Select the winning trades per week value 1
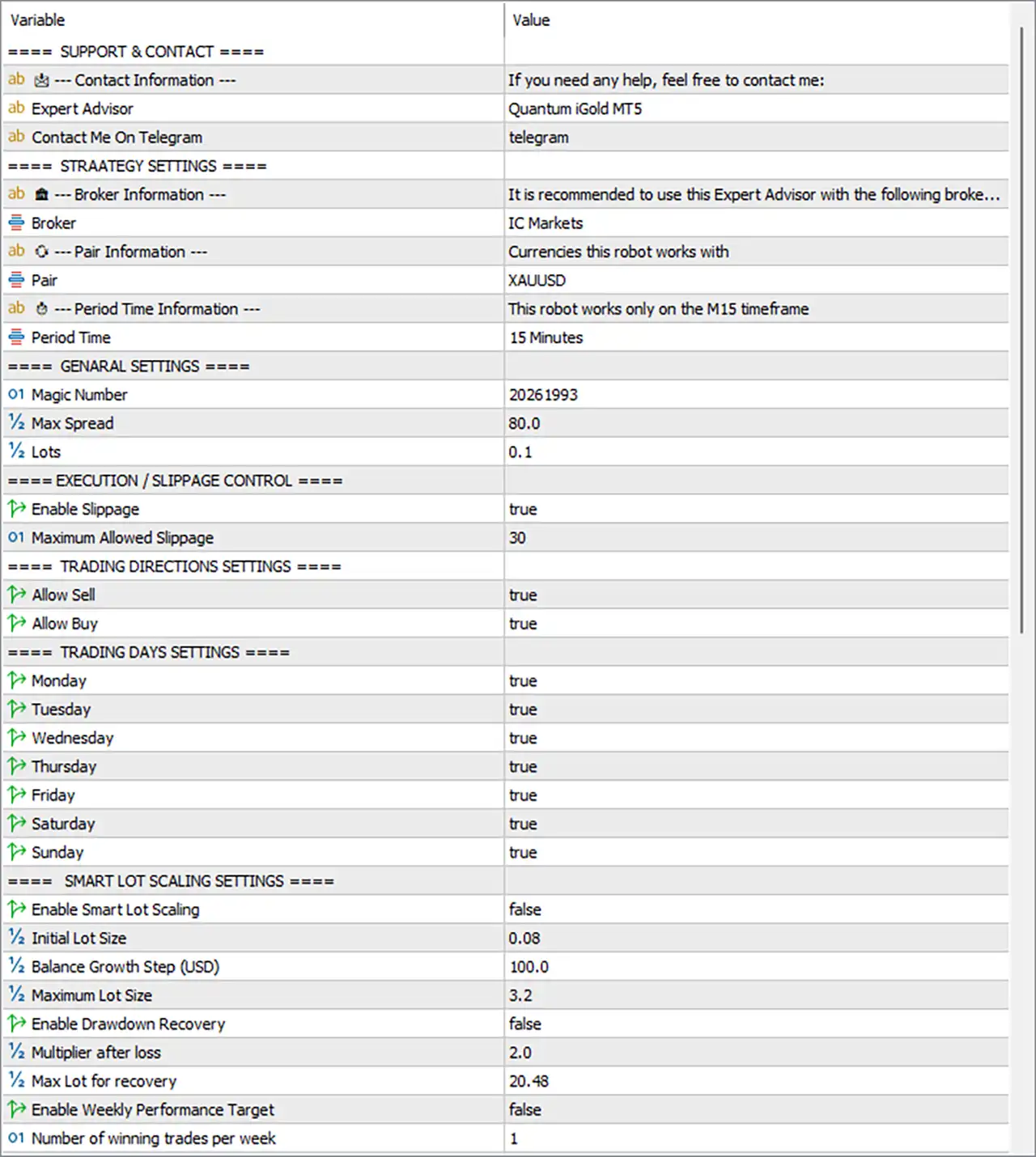This screenshot has height=1157, width=1036. pyautogui.click(x=514, y=1138)
